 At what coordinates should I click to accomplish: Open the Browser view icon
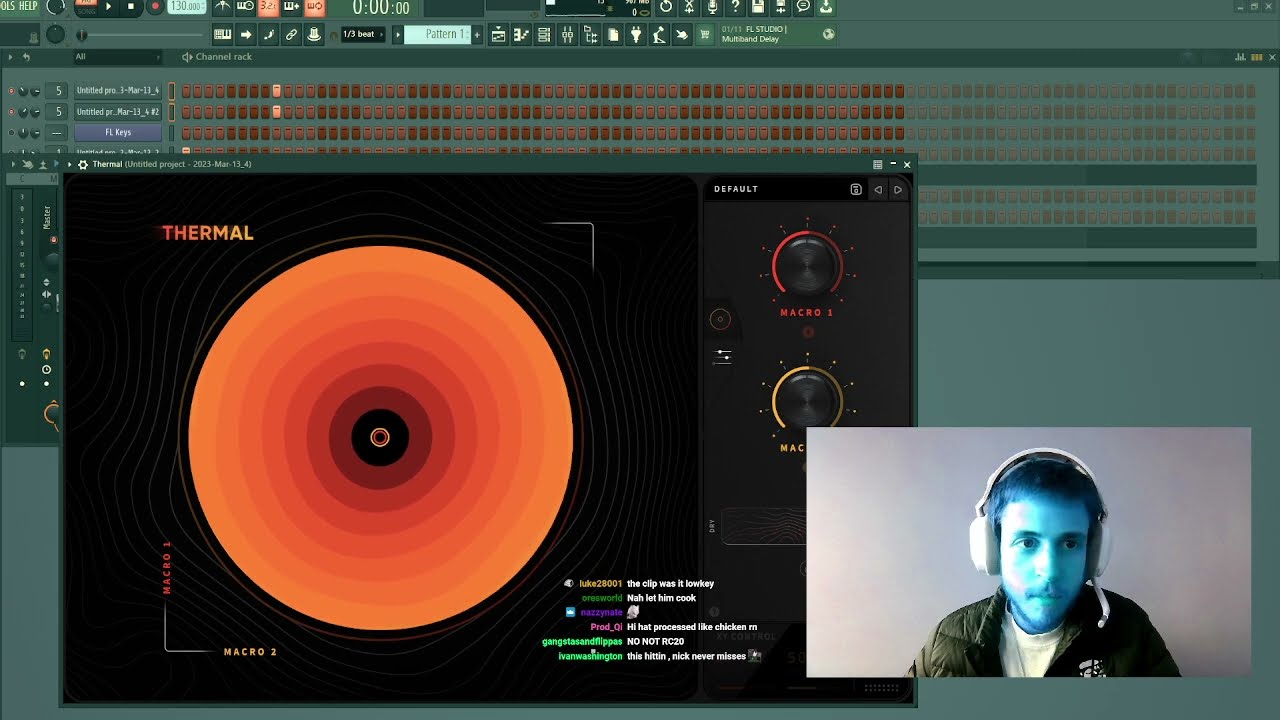coord(590,34)
